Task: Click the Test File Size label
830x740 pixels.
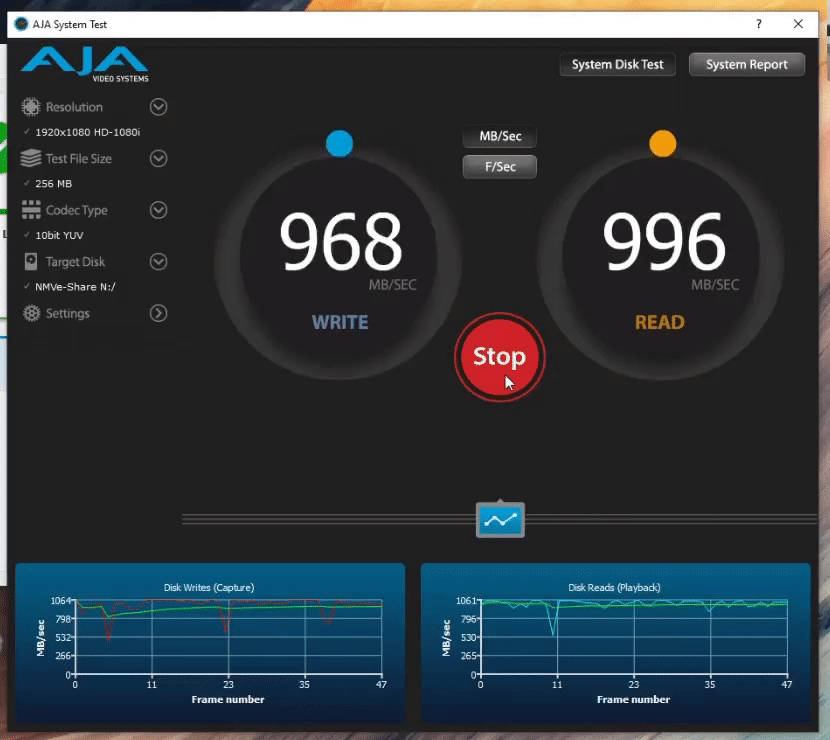Action: click(79, 159)
